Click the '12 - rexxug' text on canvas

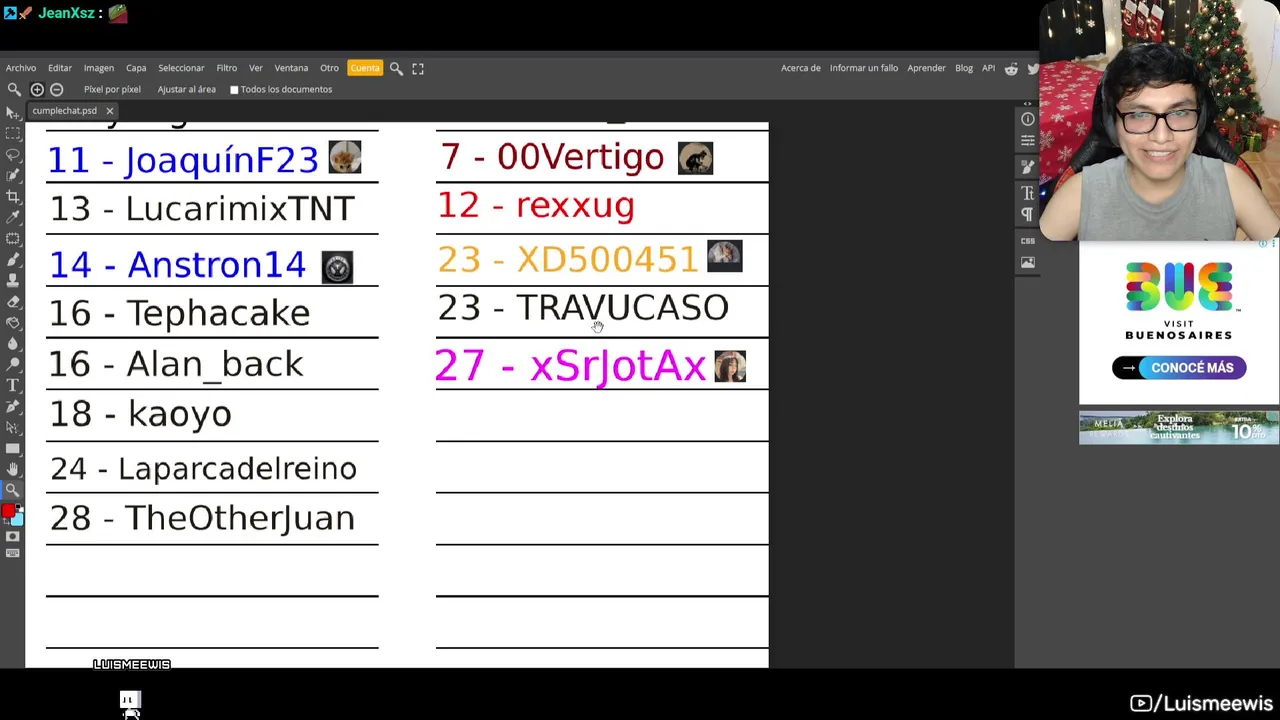pyautogui.click(x=536, y=206)
